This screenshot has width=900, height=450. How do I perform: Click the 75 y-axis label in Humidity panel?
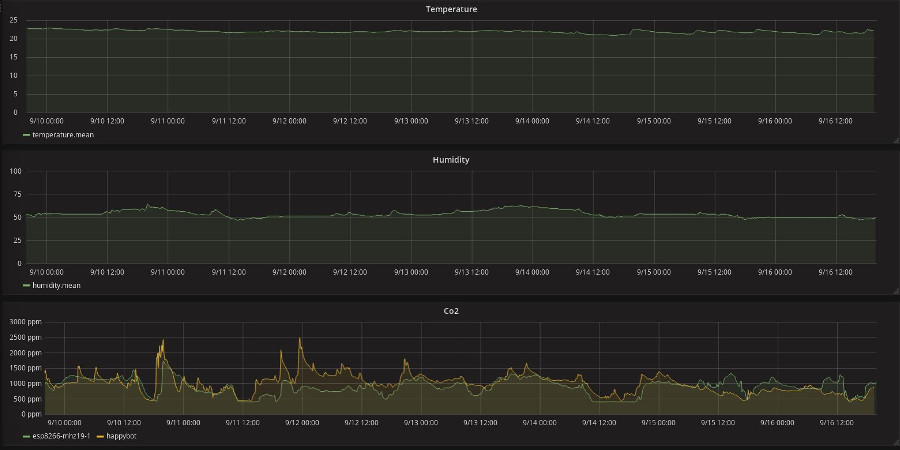tap(17, 195)
